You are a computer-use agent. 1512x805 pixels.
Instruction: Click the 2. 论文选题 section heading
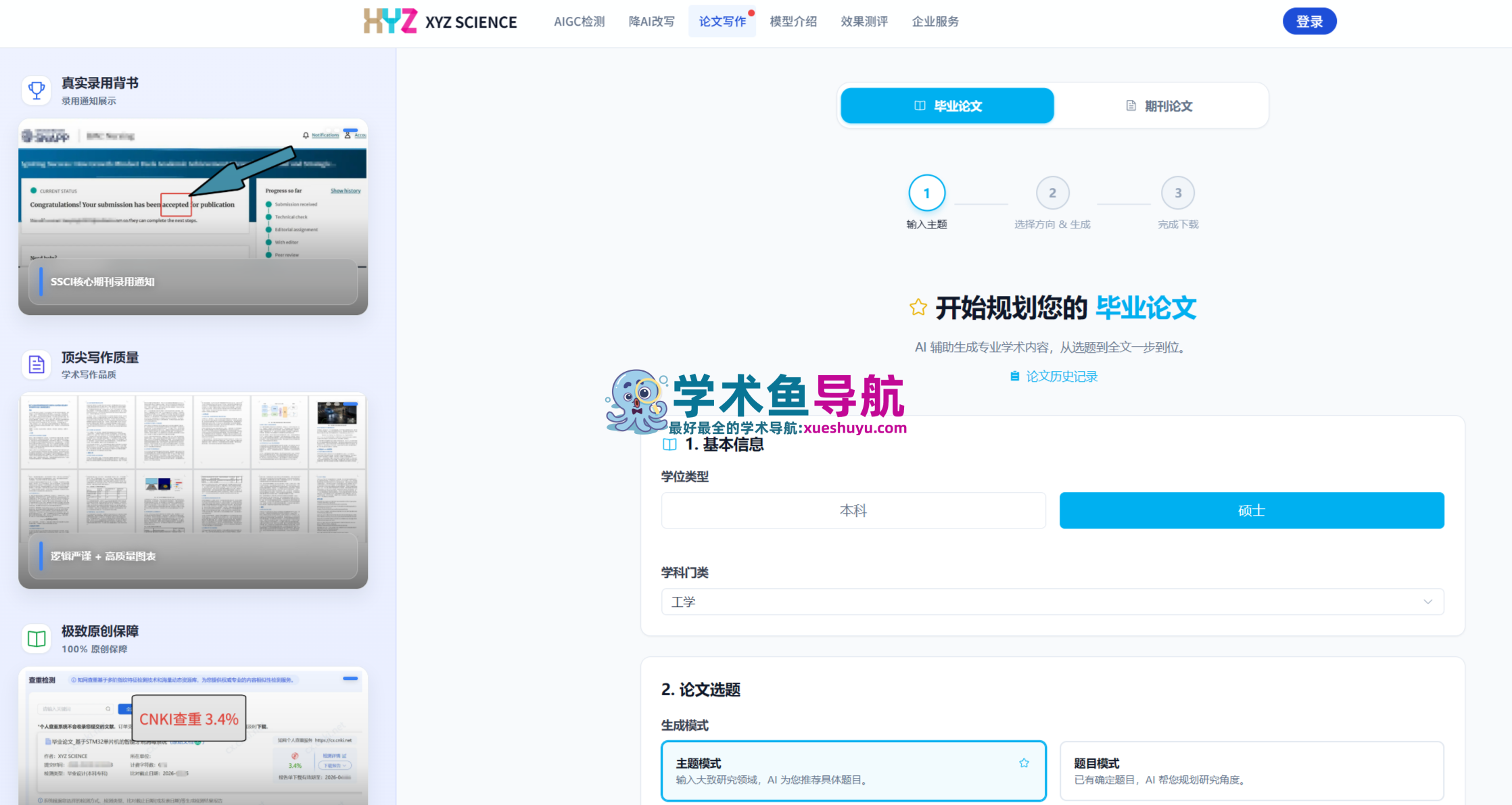click(x=701, y=689)
